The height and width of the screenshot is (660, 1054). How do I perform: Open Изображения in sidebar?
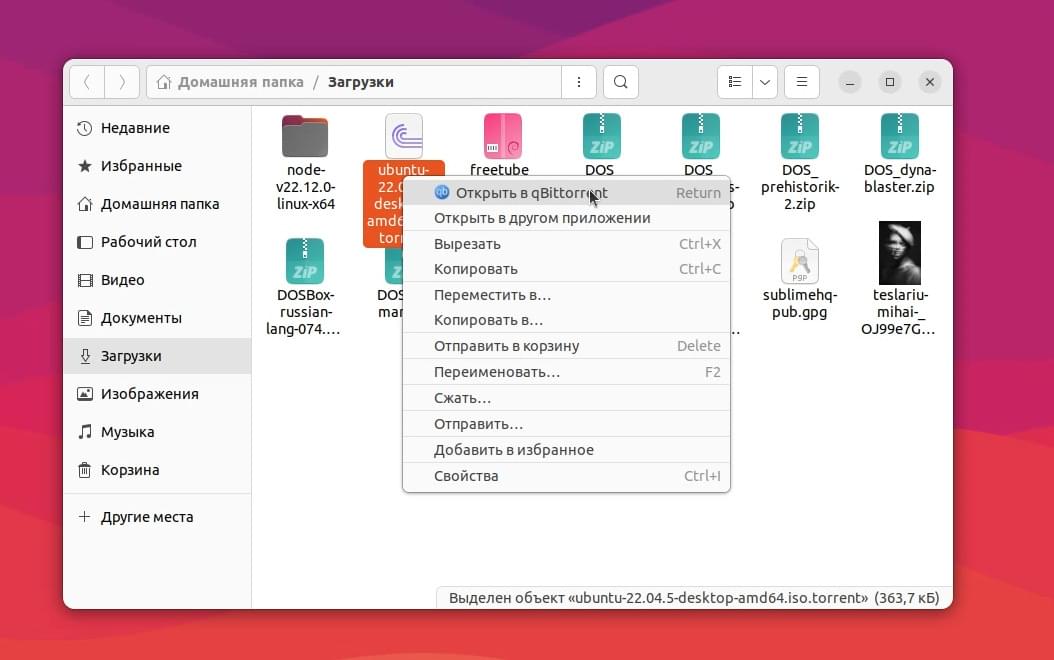157,394
